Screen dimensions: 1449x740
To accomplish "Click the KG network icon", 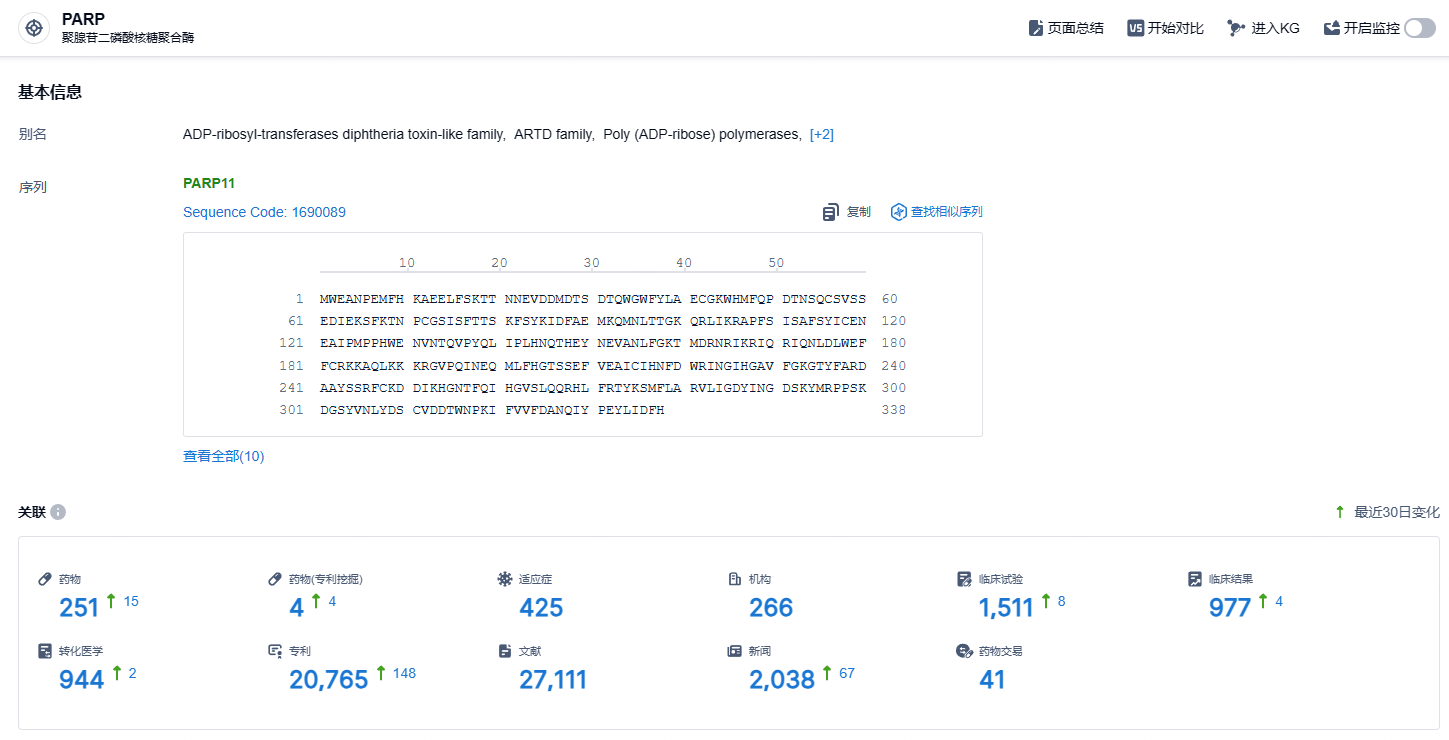I will click(x=1236, y=28).
